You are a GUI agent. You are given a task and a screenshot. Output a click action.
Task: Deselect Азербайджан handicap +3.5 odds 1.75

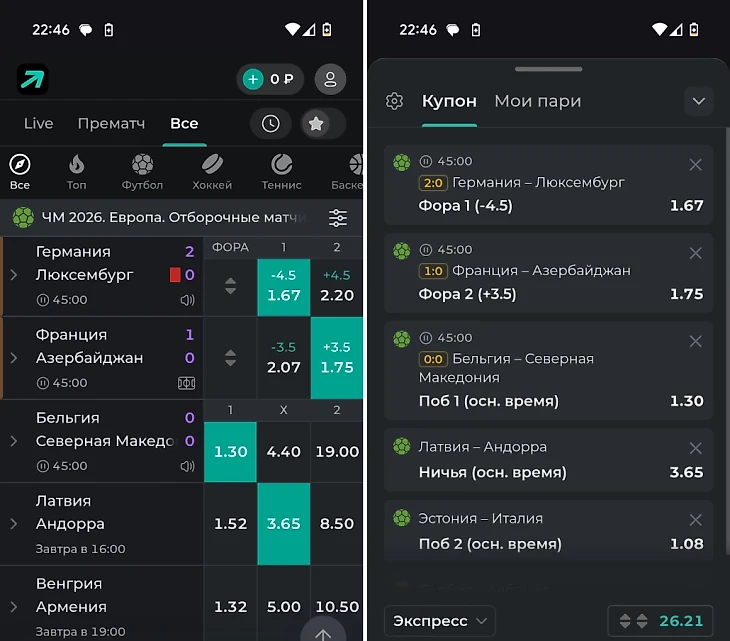(337, 358)
